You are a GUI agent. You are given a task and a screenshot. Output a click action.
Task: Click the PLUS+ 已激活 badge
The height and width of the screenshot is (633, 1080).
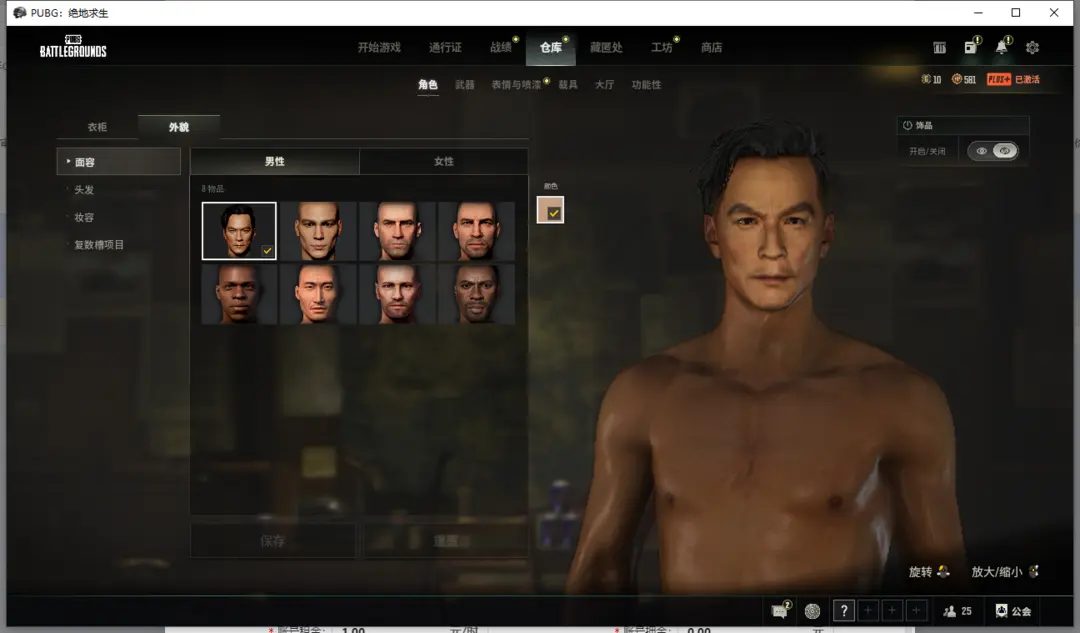[1013, 79]
